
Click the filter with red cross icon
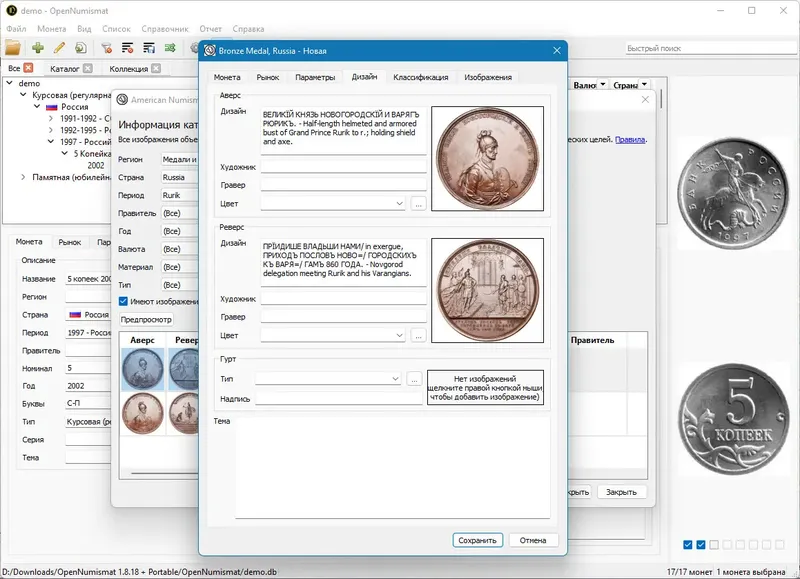coord(107,47)
